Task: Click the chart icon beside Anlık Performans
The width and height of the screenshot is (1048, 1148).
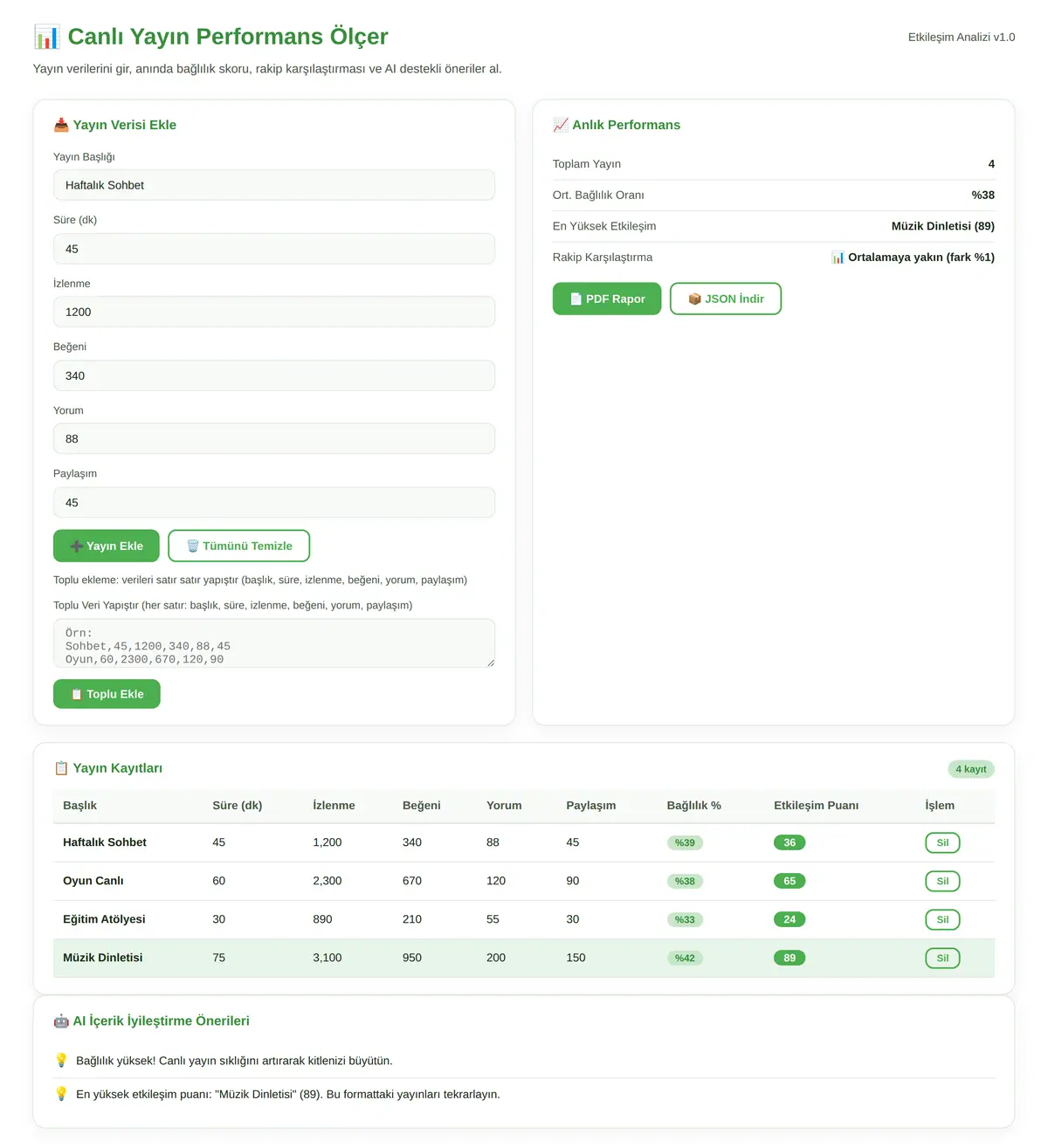Action: [x=561, y=125]
